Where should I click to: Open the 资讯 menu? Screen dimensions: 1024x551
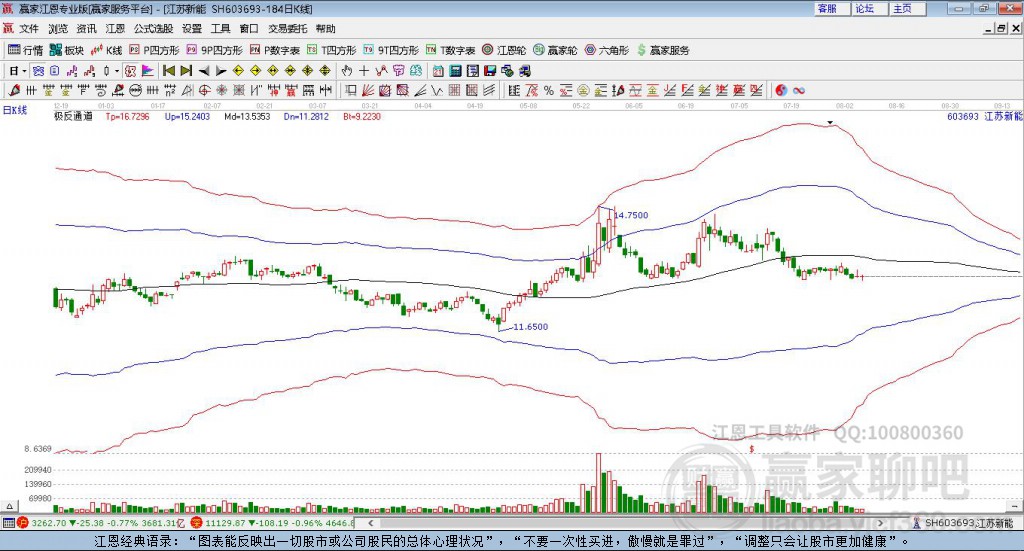(x=86, y=29)
